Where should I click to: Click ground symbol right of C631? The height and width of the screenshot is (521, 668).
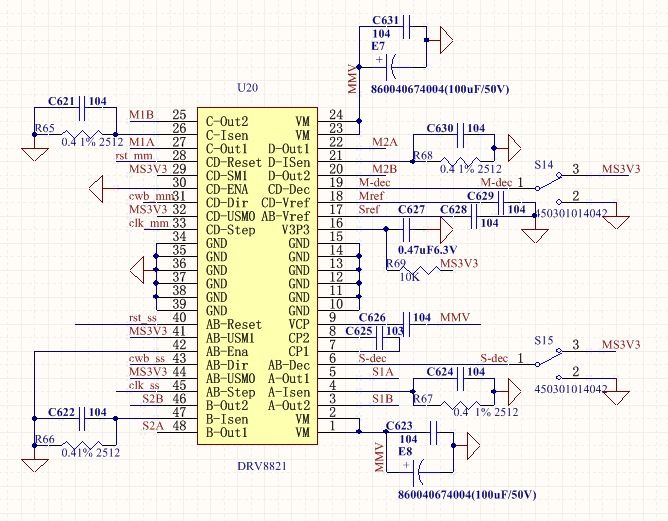[x=446, y=40]
